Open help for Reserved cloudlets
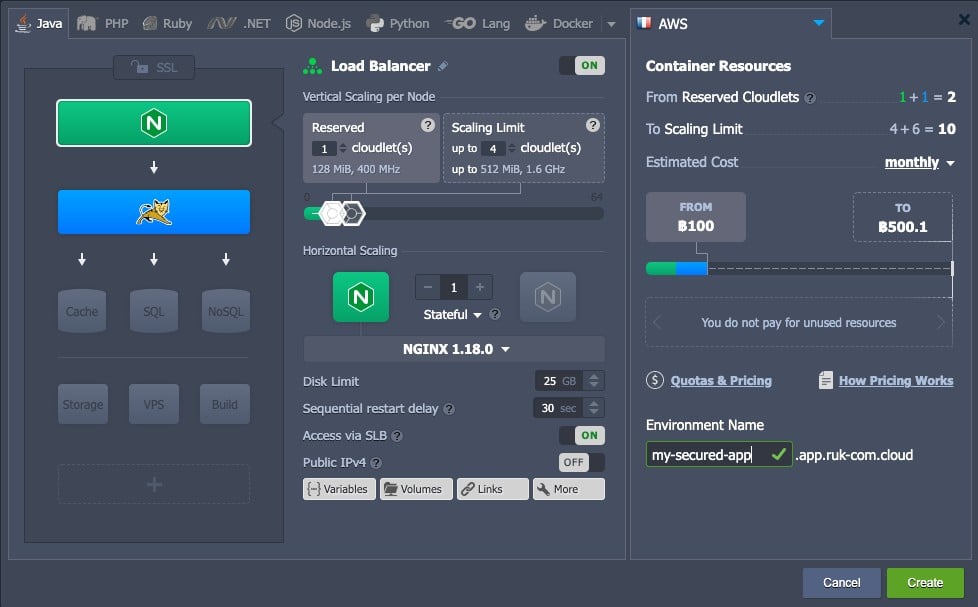The image size is (978, 607). [427, 125]
